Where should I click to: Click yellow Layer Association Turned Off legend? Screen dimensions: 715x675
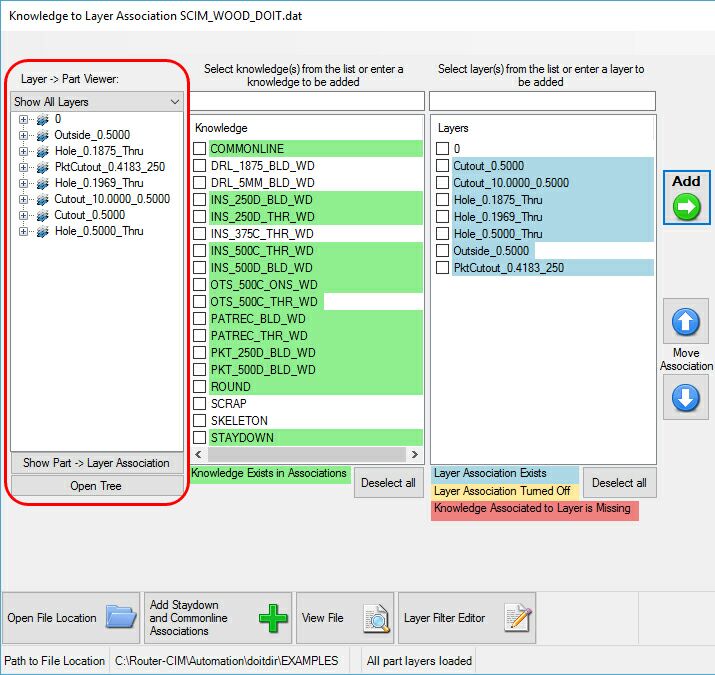(x=505, y=491)
